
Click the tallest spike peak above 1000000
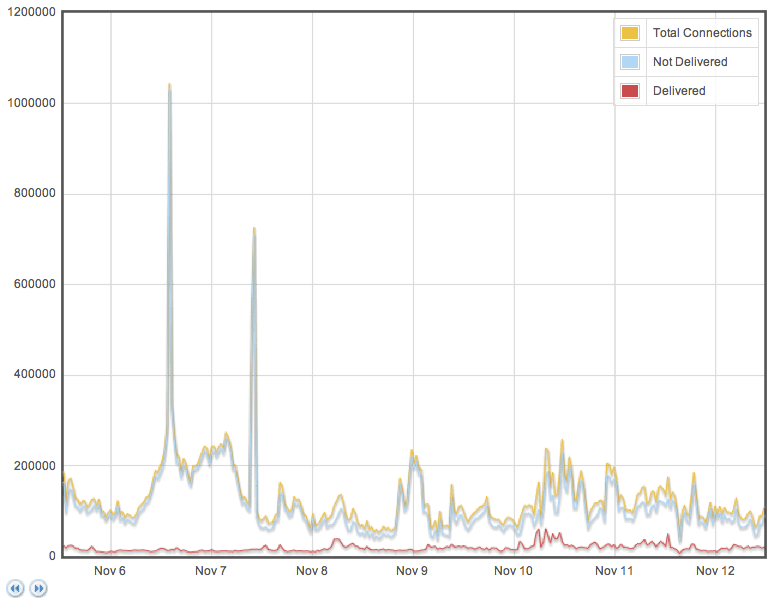pyautogui.click(x=170, y=86)
